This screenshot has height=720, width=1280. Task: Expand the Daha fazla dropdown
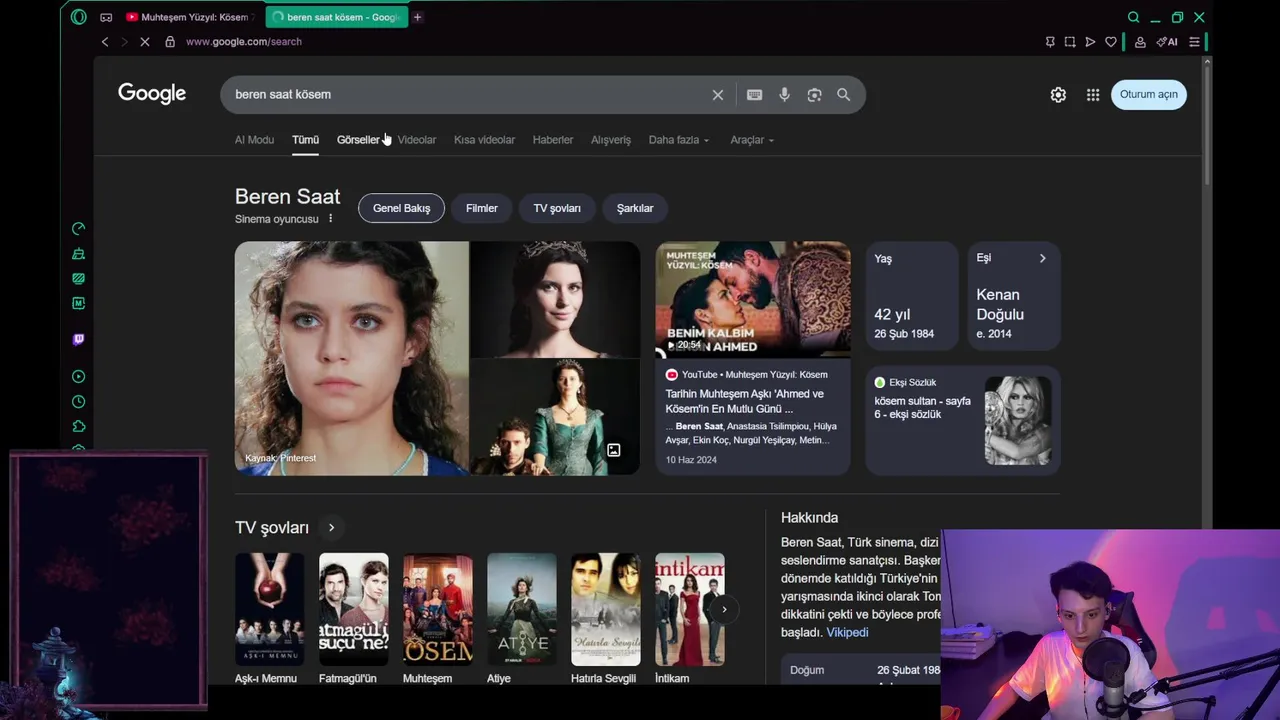pos(679,140)
